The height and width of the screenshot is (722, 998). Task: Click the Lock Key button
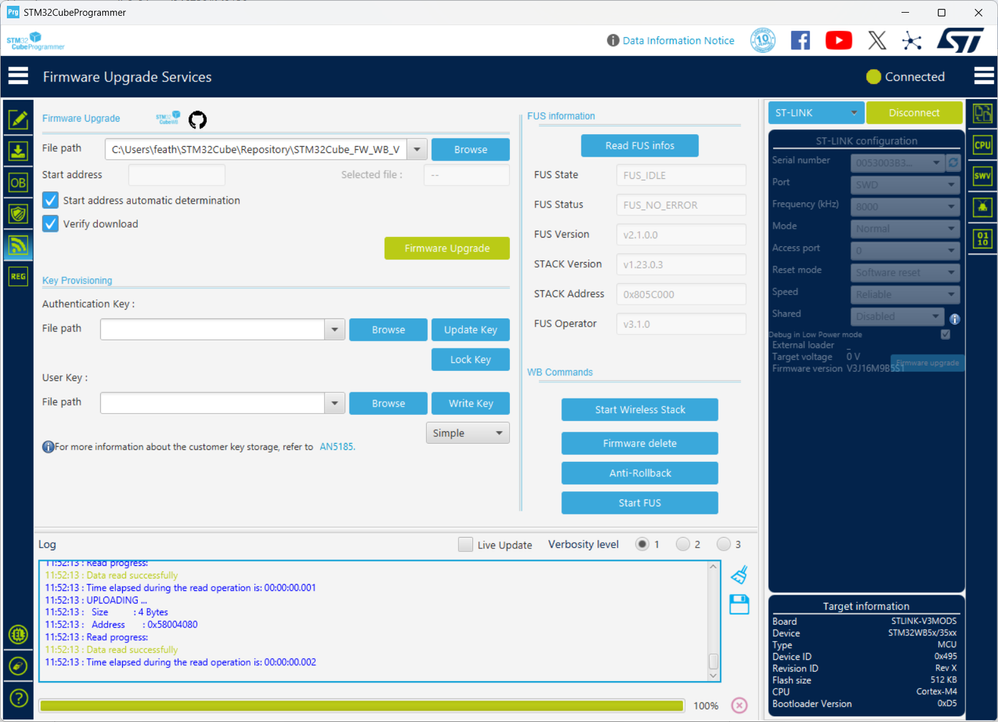click(x=470, y=360)
